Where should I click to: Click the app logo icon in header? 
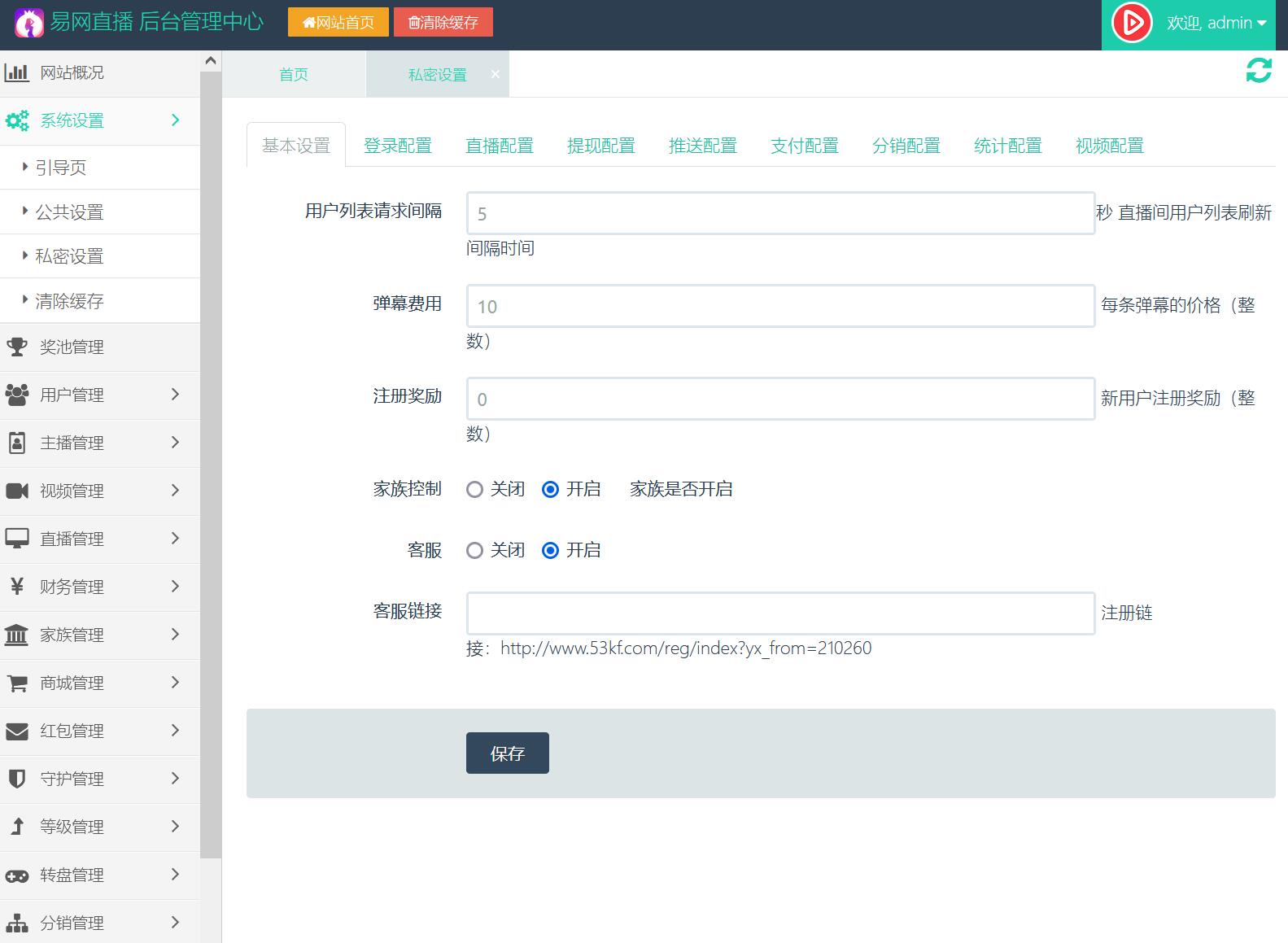[29, 23]
